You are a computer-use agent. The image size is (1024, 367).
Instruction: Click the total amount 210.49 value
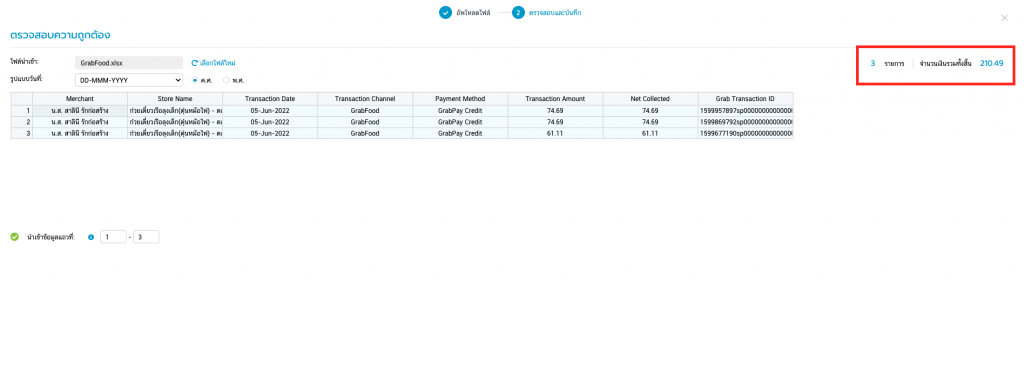click(991, 63)
